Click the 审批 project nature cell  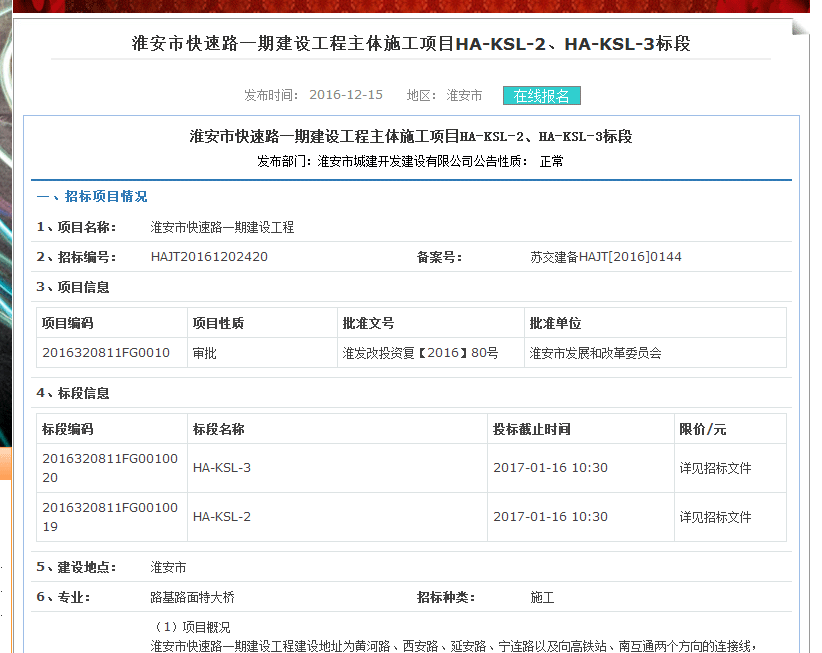pyautogui.click(x=205, y=353)
